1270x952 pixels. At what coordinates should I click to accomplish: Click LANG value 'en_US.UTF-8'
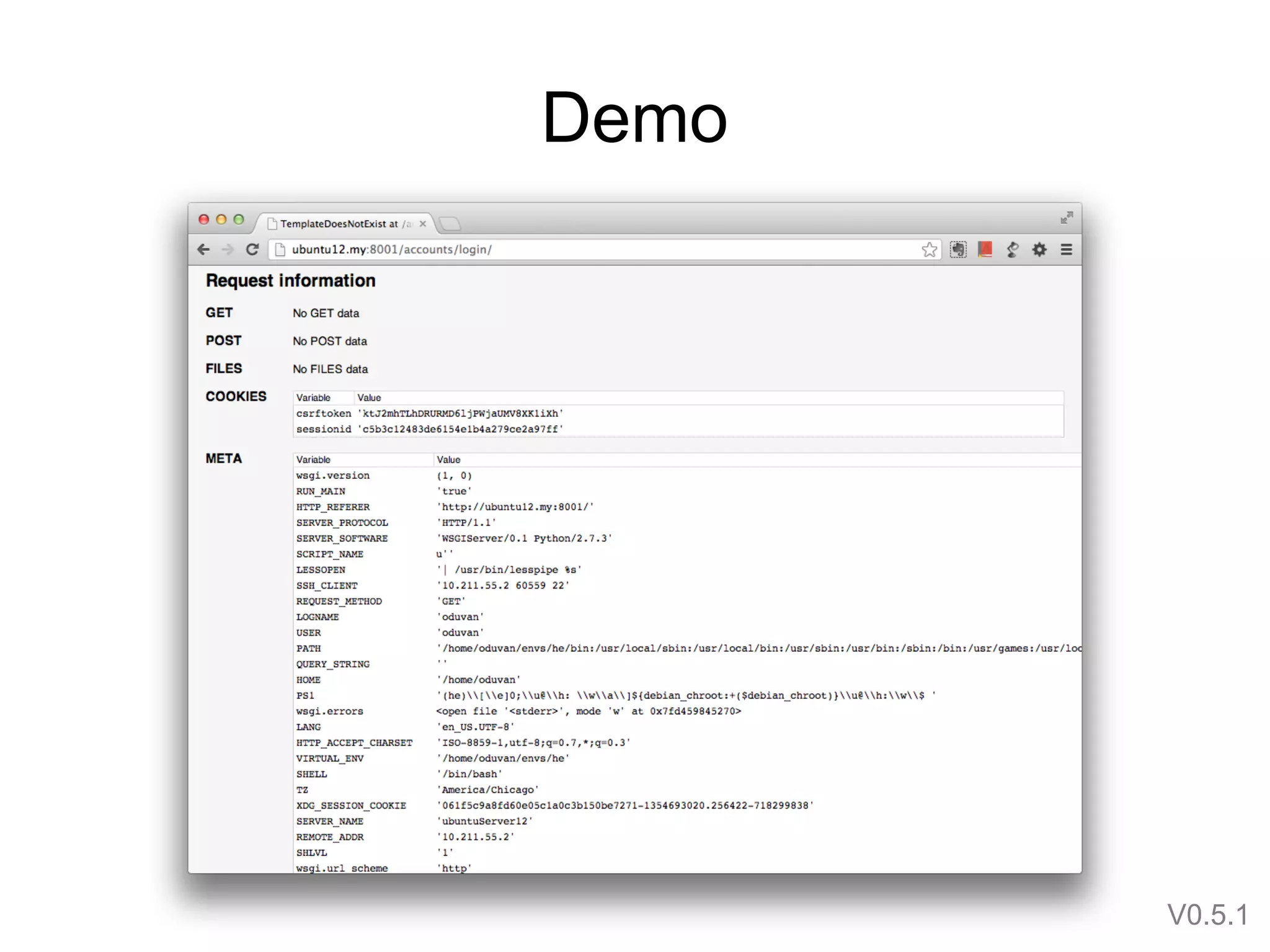(476, 727)
